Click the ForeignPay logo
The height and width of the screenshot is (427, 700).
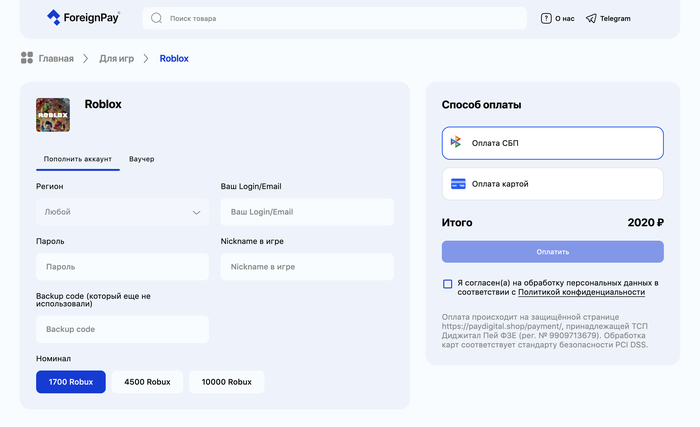click(83, 18)
